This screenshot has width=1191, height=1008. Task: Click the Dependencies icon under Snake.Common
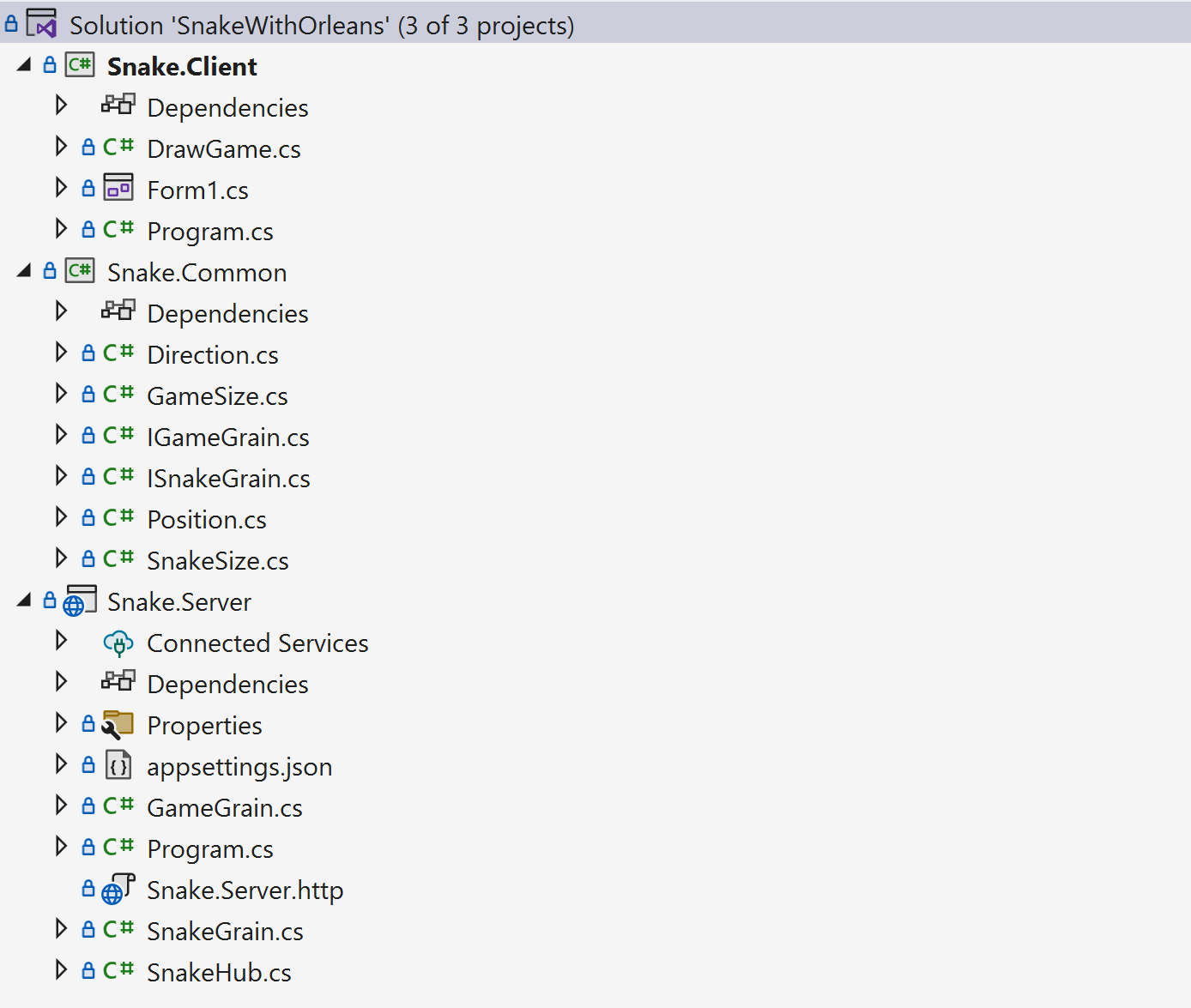pyautogui.click(x=118, y=311)
